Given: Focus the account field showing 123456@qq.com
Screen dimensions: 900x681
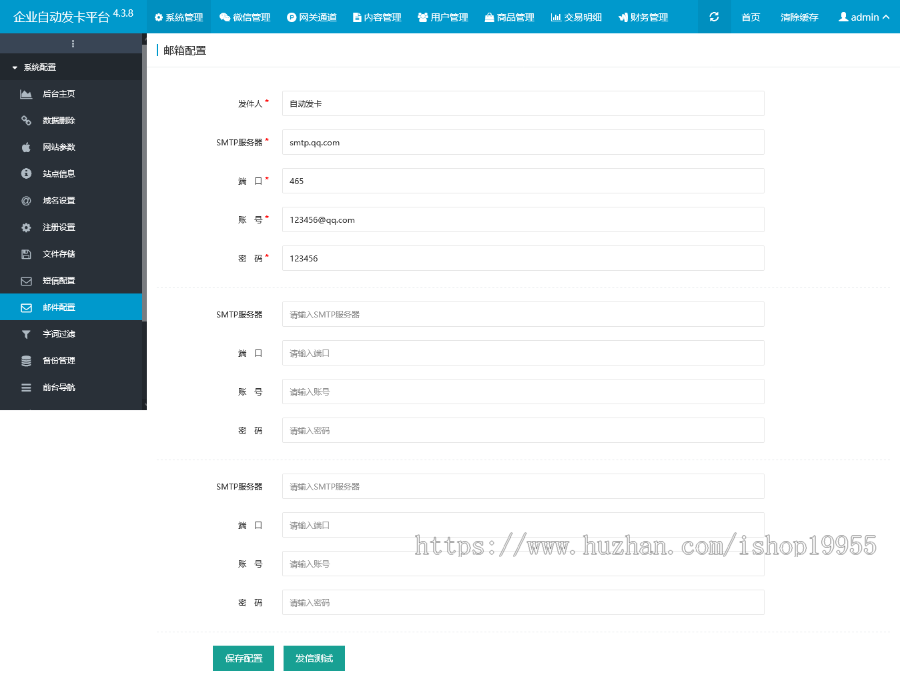Looking at the screenshot, I should point(523,220).
